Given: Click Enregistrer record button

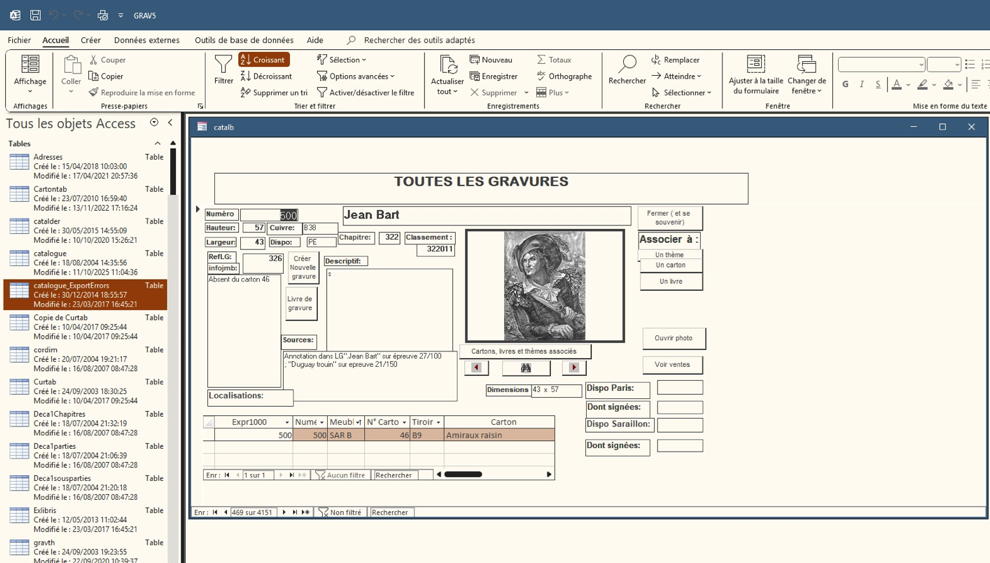Looking at the screenshot, I should tap(494, 76).
